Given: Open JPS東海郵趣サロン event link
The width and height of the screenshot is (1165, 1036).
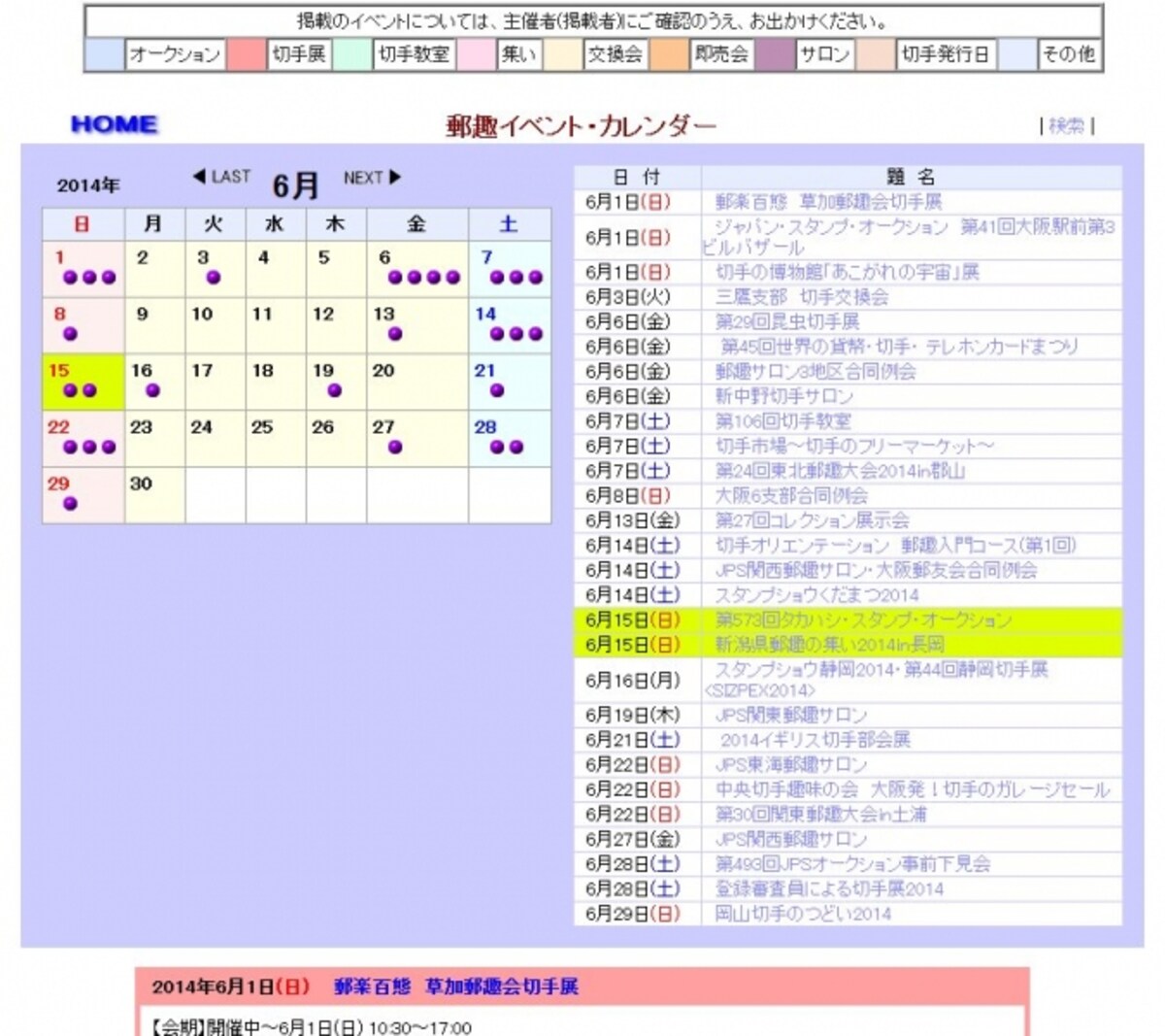Looking at the screenshot, I should [x=790, y=765].
